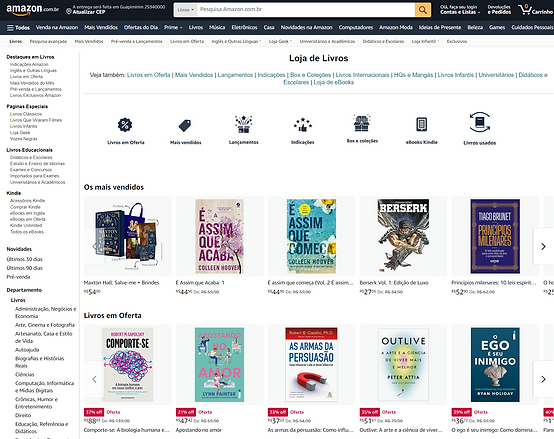Show next items in Os mais vendidos carousel
This screenshot has height=439, width=554.
543,246
